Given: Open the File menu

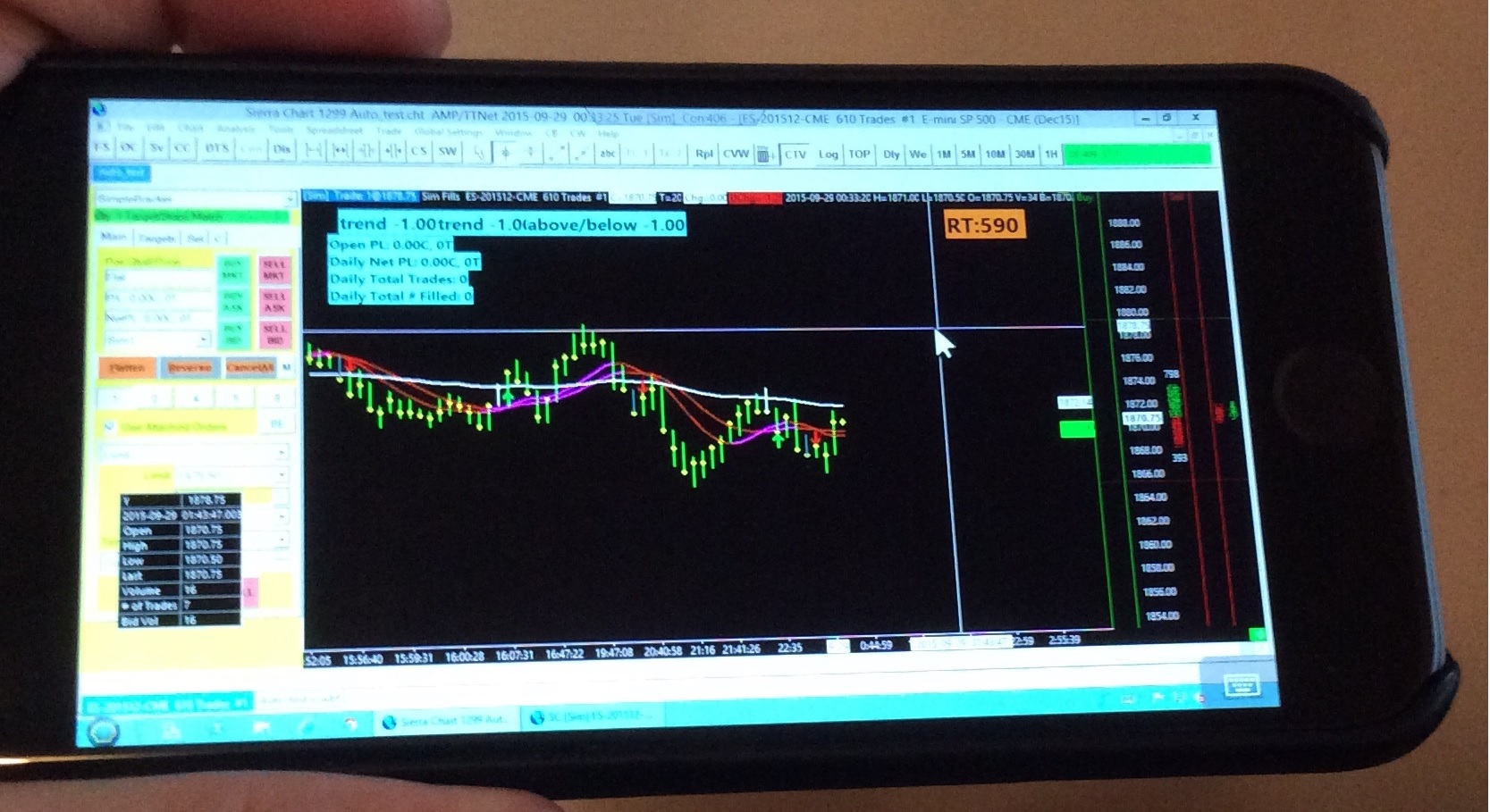Looking at the screenshot, I should point(124,128).
